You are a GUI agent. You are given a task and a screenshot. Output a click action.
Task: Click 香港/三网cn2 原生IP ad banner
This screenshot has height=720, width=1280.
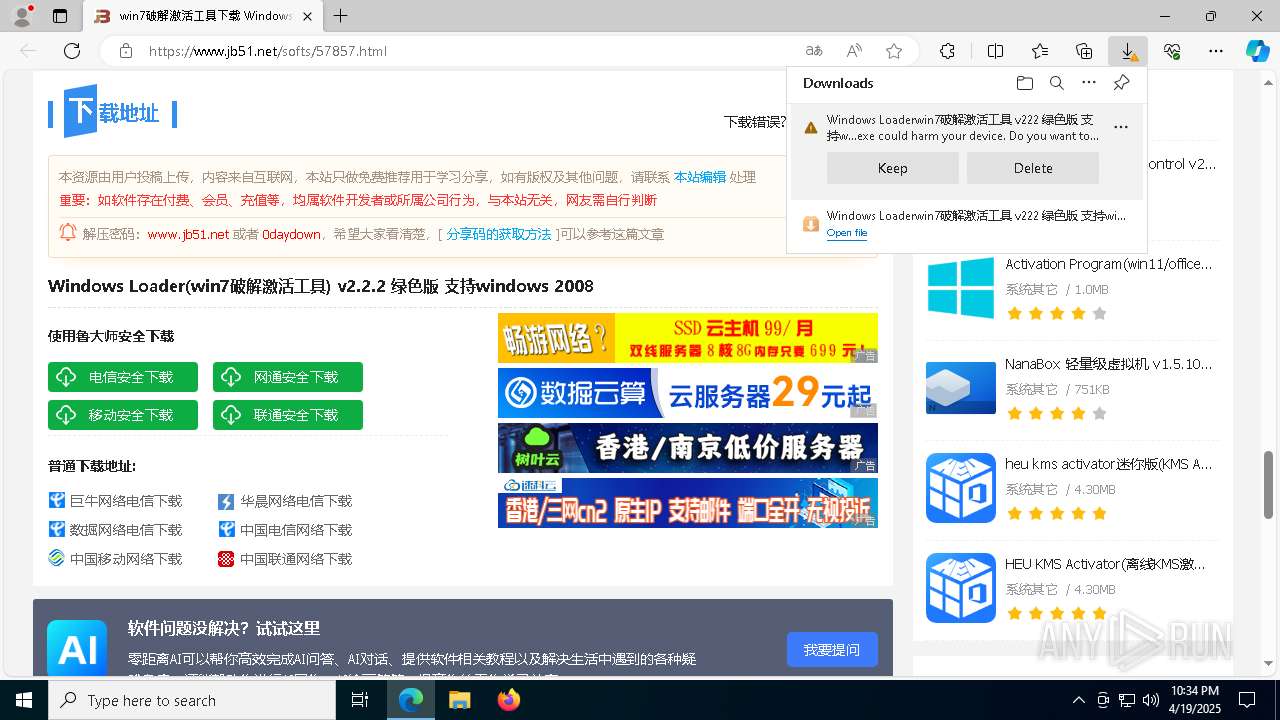coord(688,503)
